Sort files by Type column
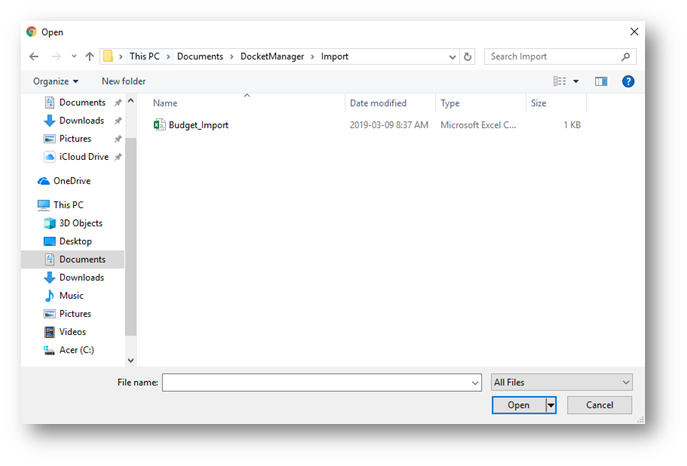The width and height of the screenshot is (687, 466). (450, 103)
